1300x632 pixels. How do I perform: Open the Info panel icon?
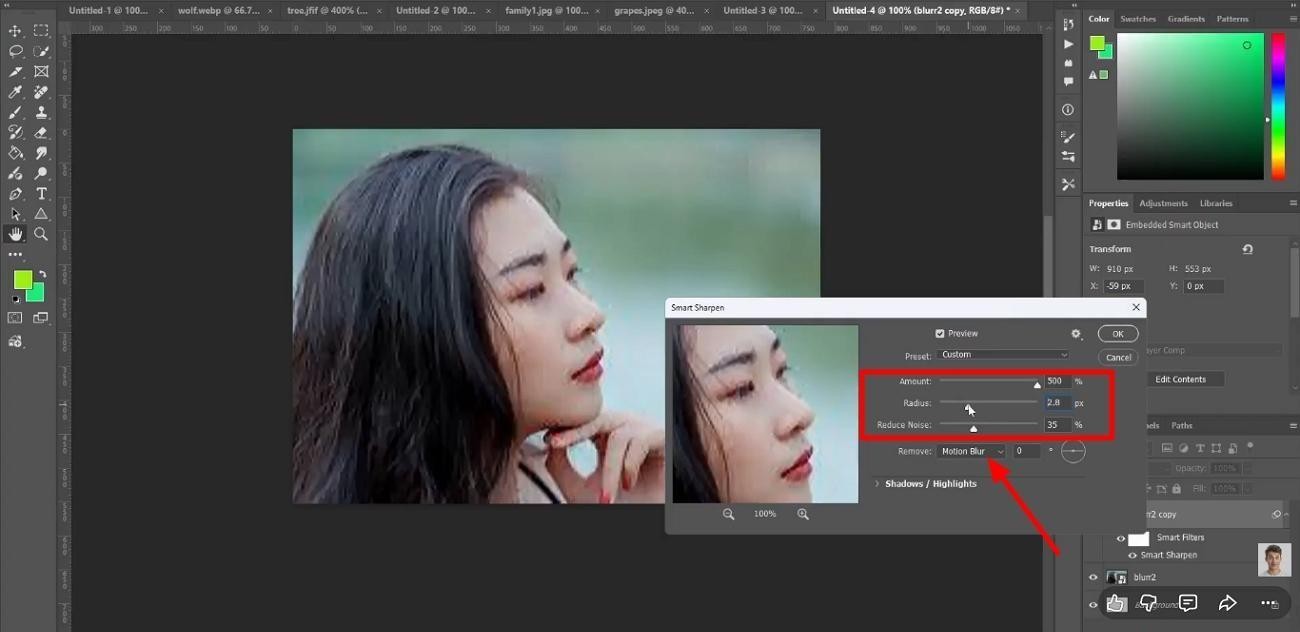click(1068, 110)
